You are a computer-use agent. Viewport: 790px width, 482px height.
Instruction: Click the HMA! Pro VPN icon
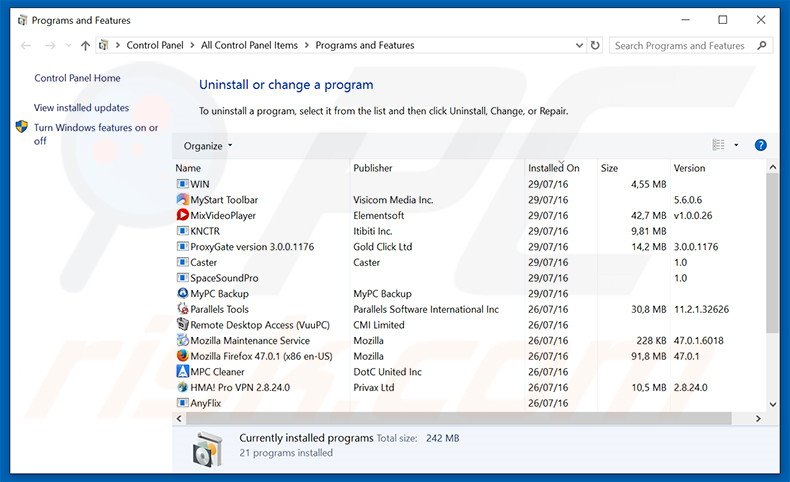(x=182, y=387)
